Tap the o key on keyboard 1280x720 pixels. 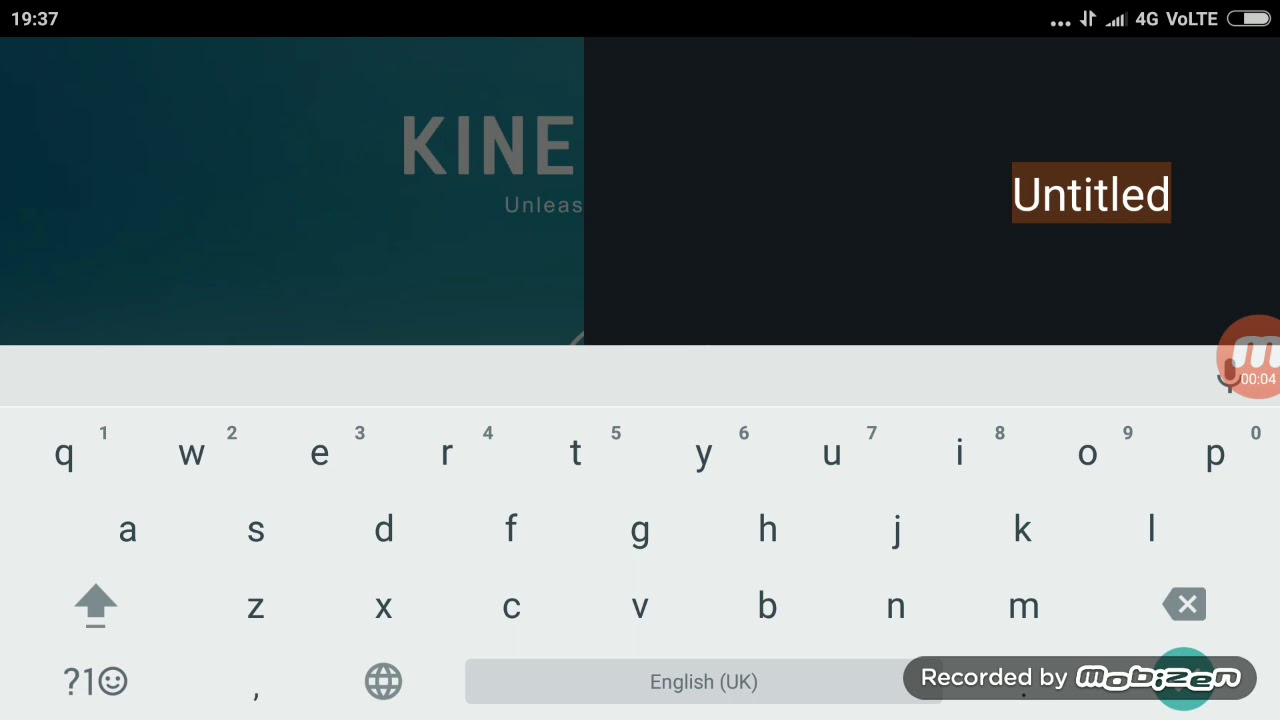pos(1088,453)
